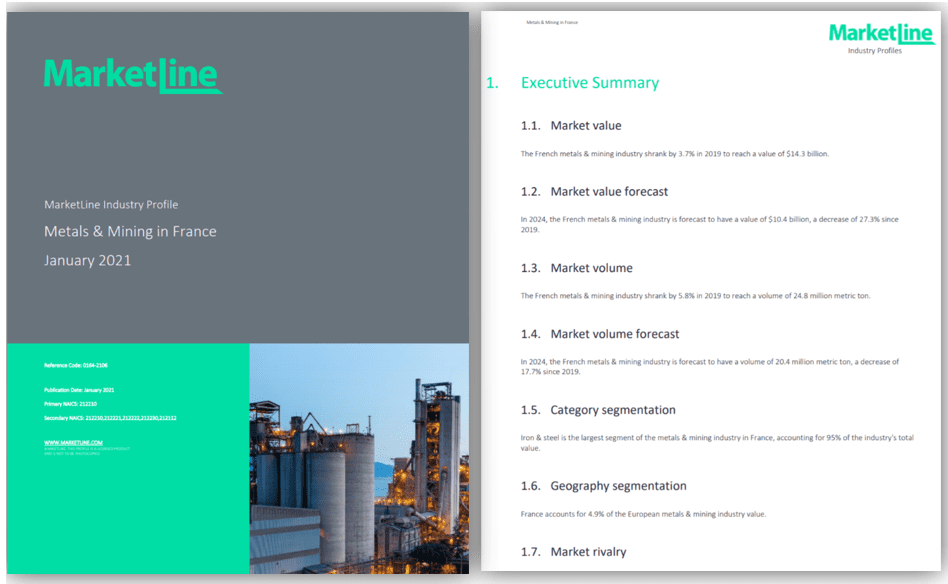Click the '1.4. Market volume forecast' heading
This screenshot has height=584, width=948.
(600, 334)
